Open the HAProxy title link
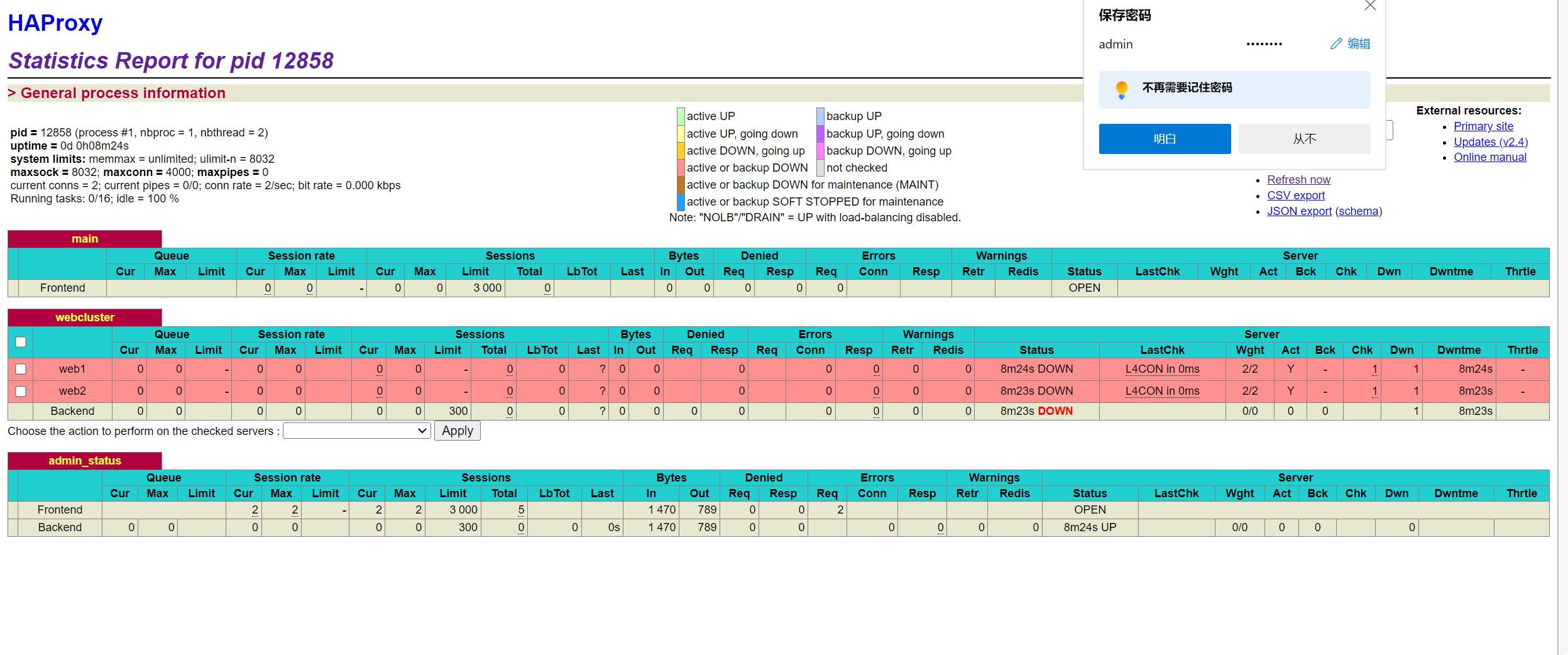Image resolution: width=1568 pixels, height=655 pixels. click(x=55, y=23)
